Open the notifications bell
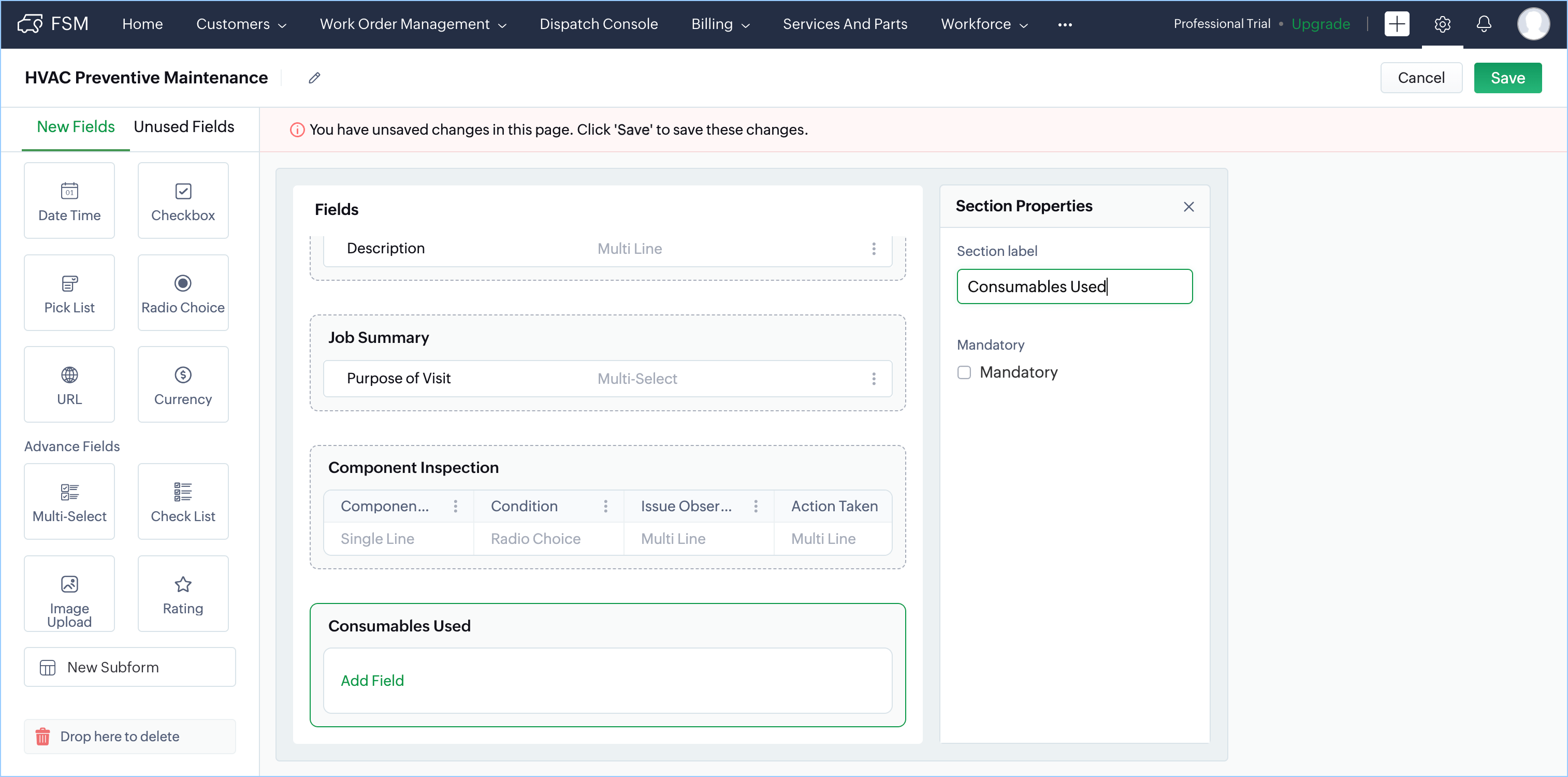1568x777 pixels. click(x=1484, y=24)
